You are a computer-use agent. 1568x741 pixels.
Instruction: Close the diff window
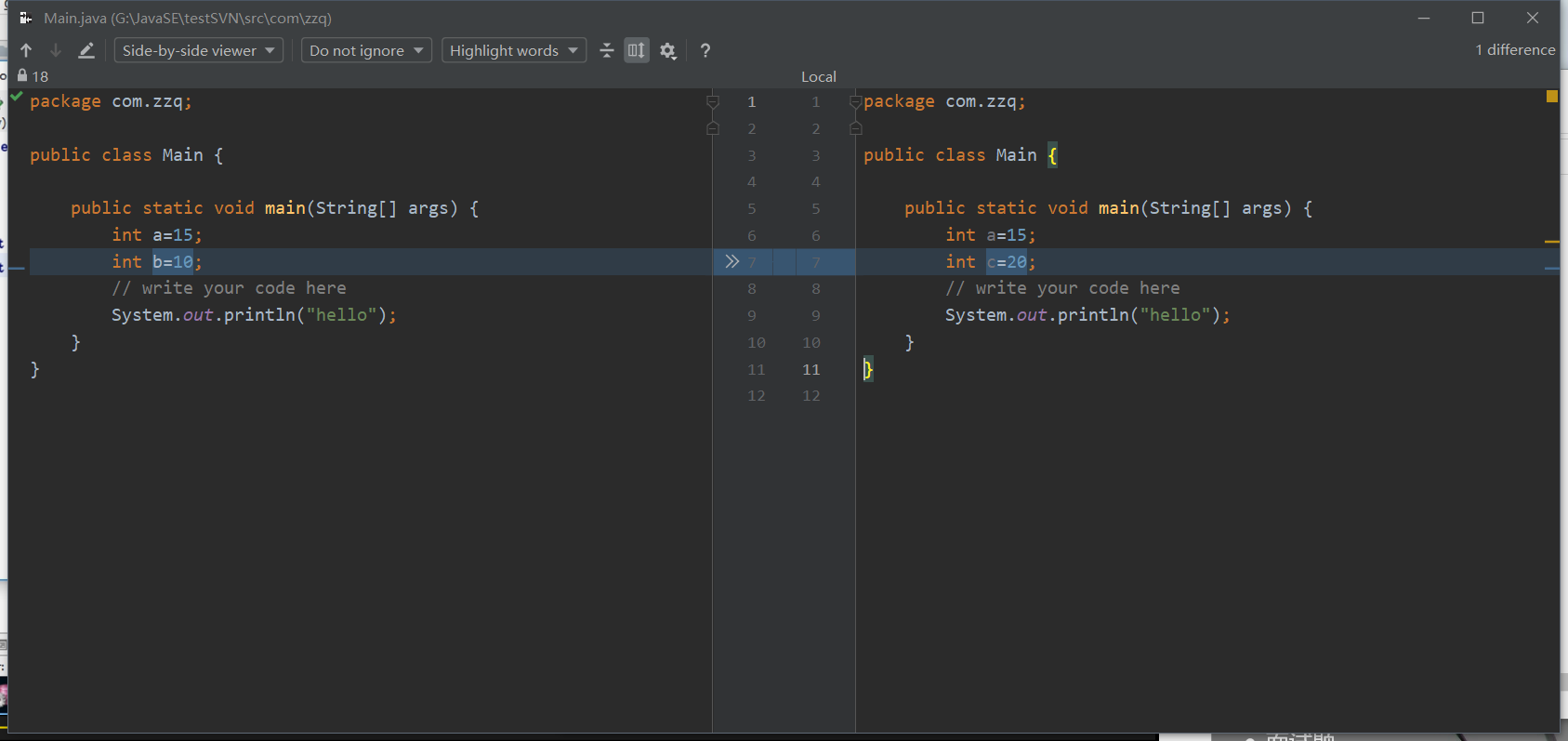coord(1533,18)
